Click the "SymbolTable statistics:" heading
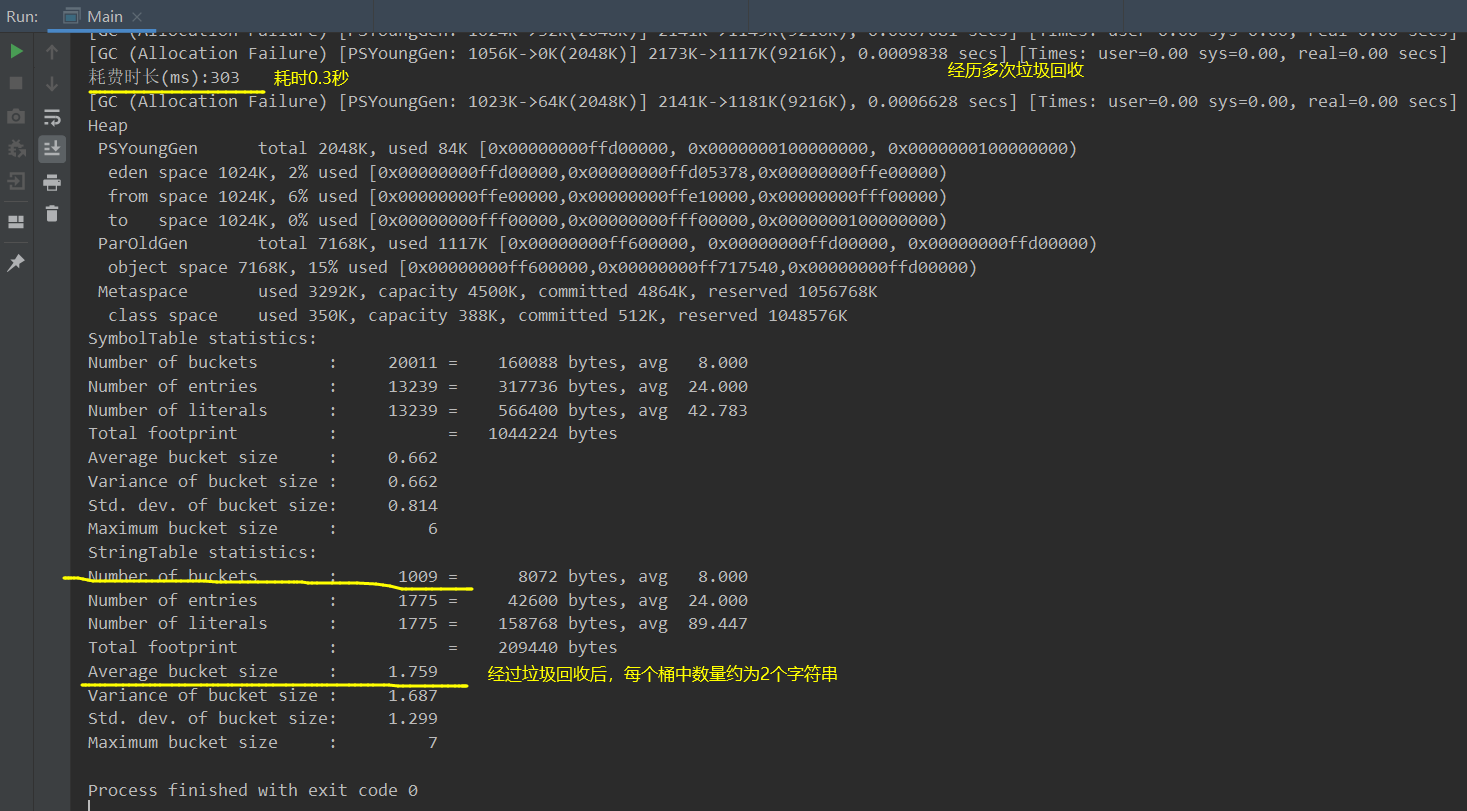The width and height of the screenshot is (1467, 811). pyautogui.click(x=202, y=338)
